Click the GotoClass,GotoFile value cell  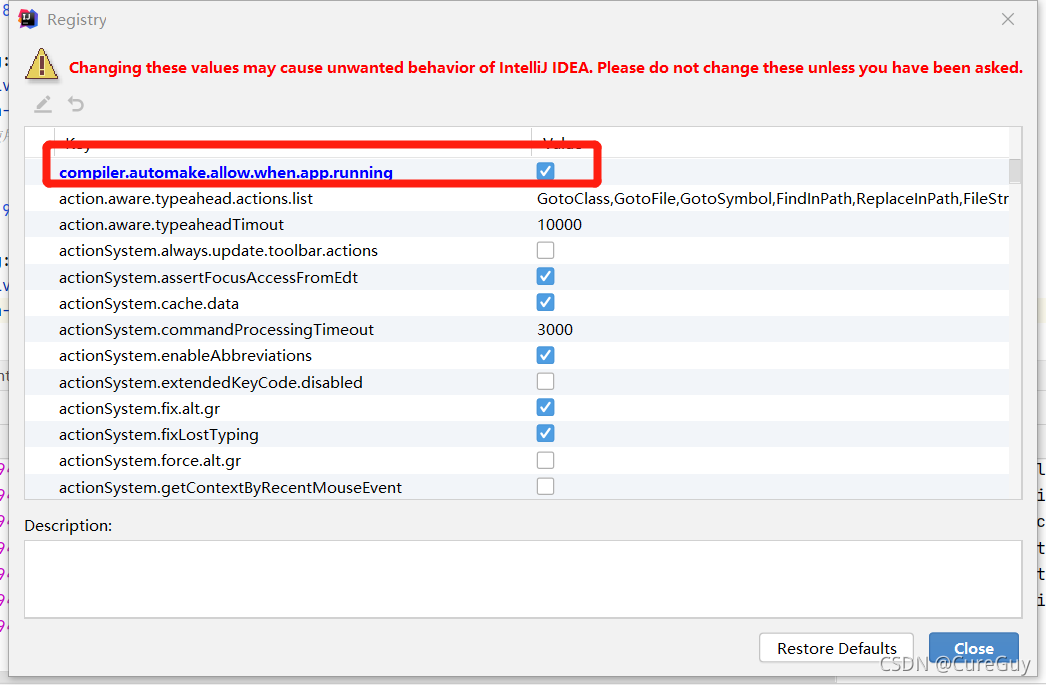[772, 199]
